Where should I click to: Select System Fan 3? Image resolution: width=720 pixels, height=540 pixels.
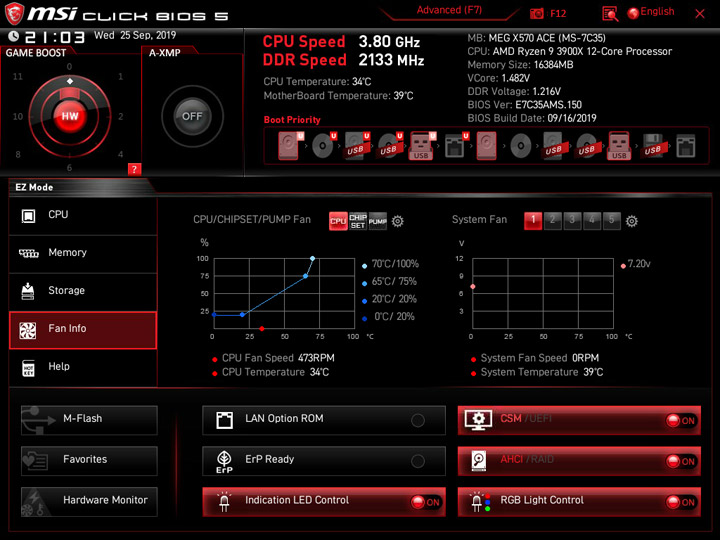572,220
